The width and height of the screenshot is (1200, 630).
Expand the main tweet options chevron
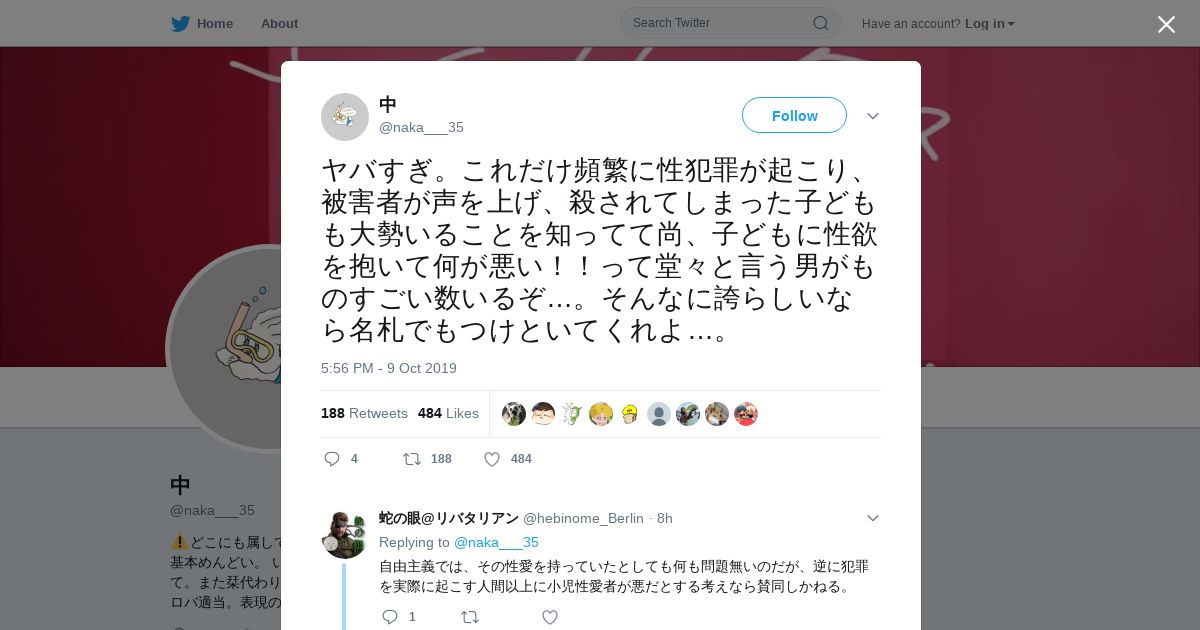[x=872, y=116]
